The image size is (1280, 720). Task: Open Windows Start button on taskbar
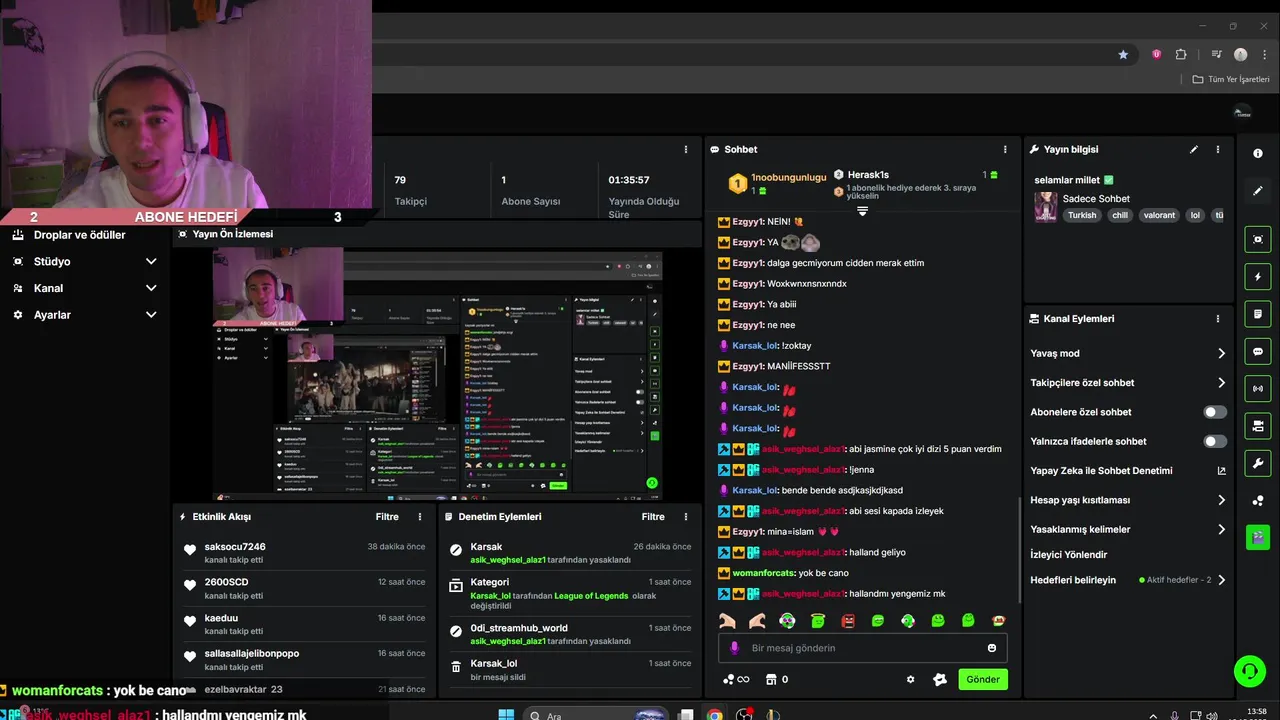506,715
